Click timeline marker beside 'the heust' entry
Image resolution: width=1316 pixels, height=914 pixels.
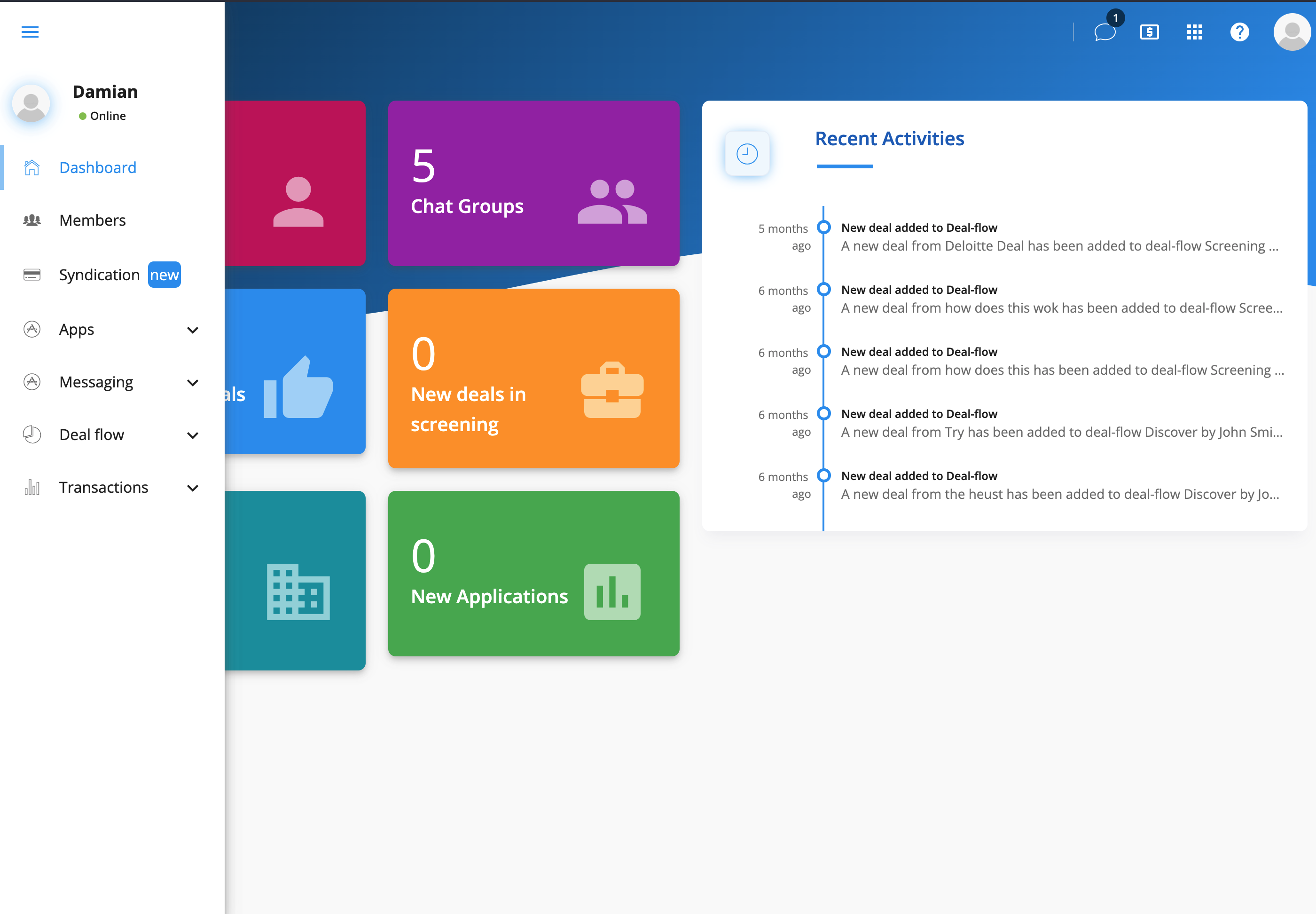[824, 475]
